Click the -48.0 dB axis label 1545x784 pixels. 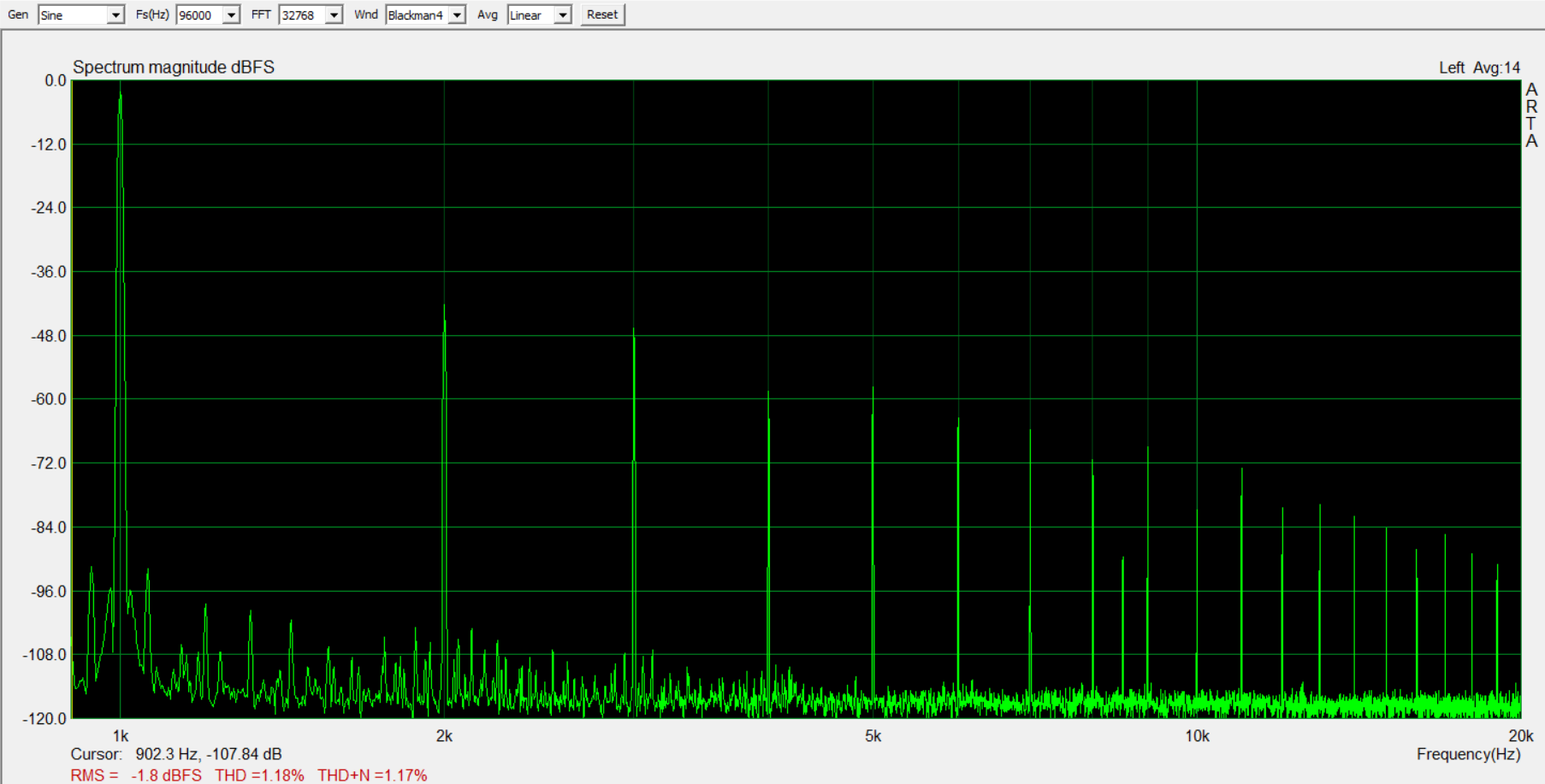[49, 336]
